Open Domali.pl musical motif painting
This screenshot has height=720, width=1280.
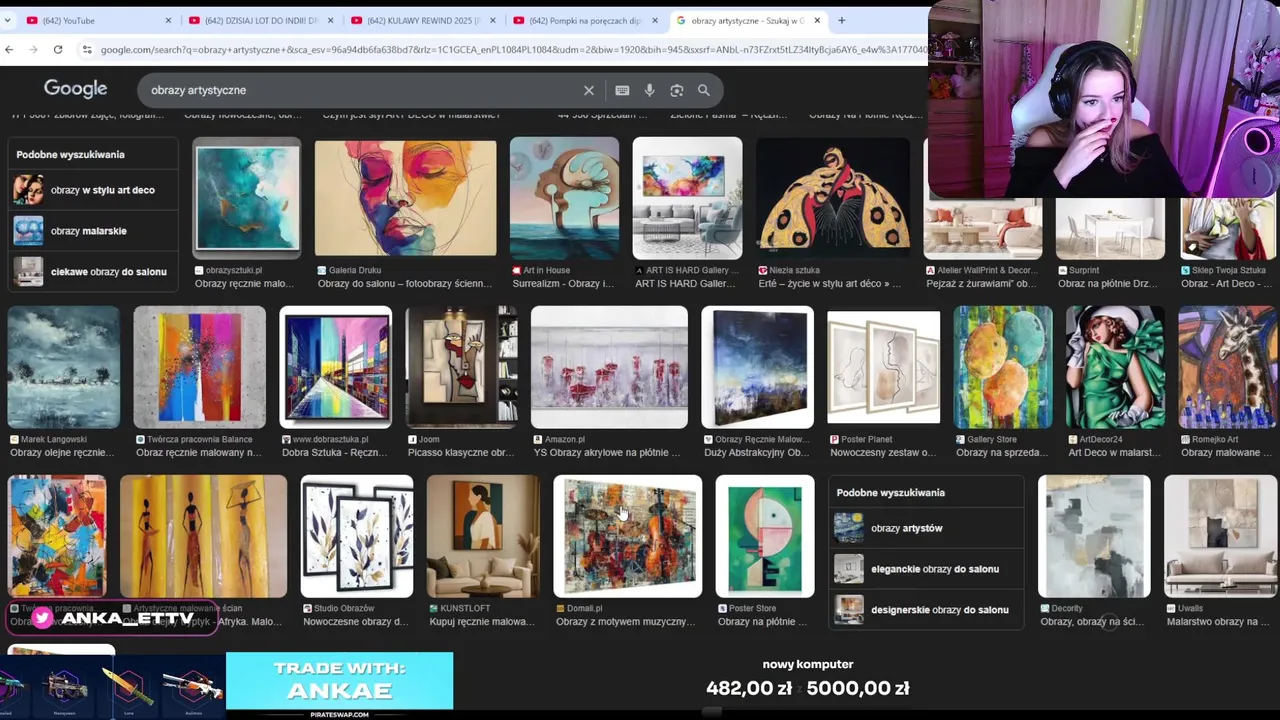pos(628,536)
